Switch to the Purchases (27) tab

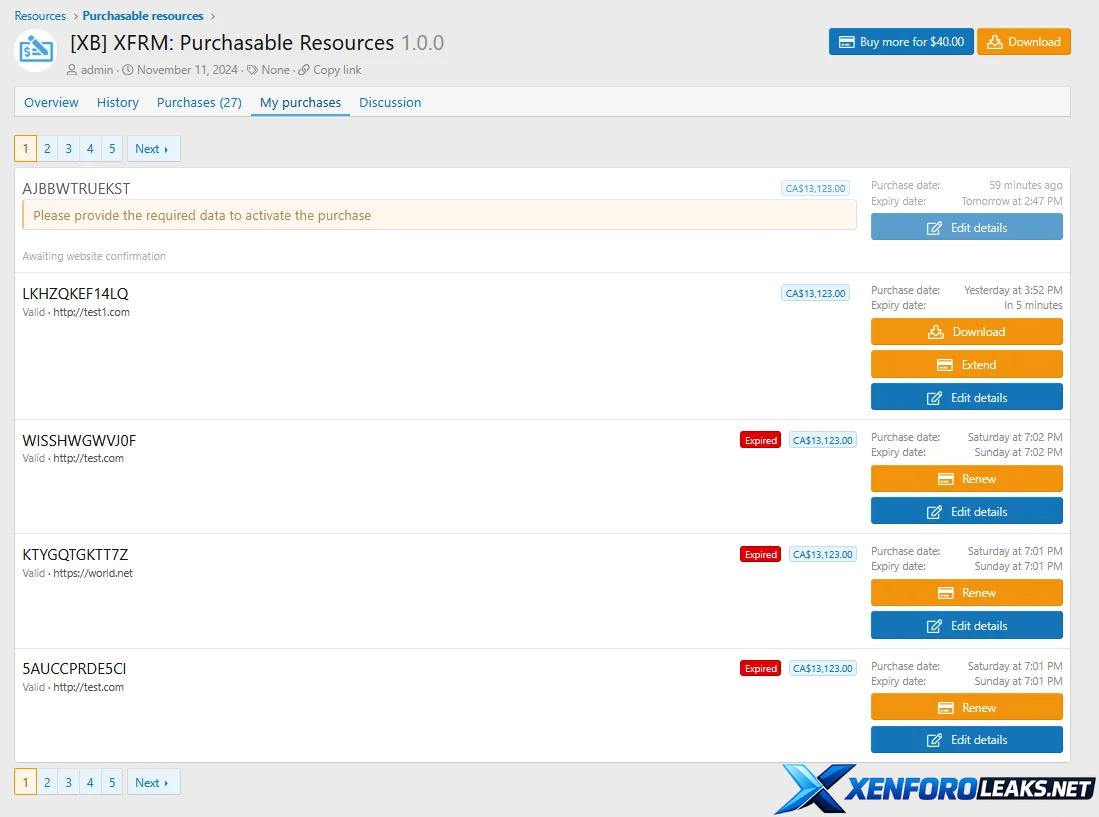199,102
